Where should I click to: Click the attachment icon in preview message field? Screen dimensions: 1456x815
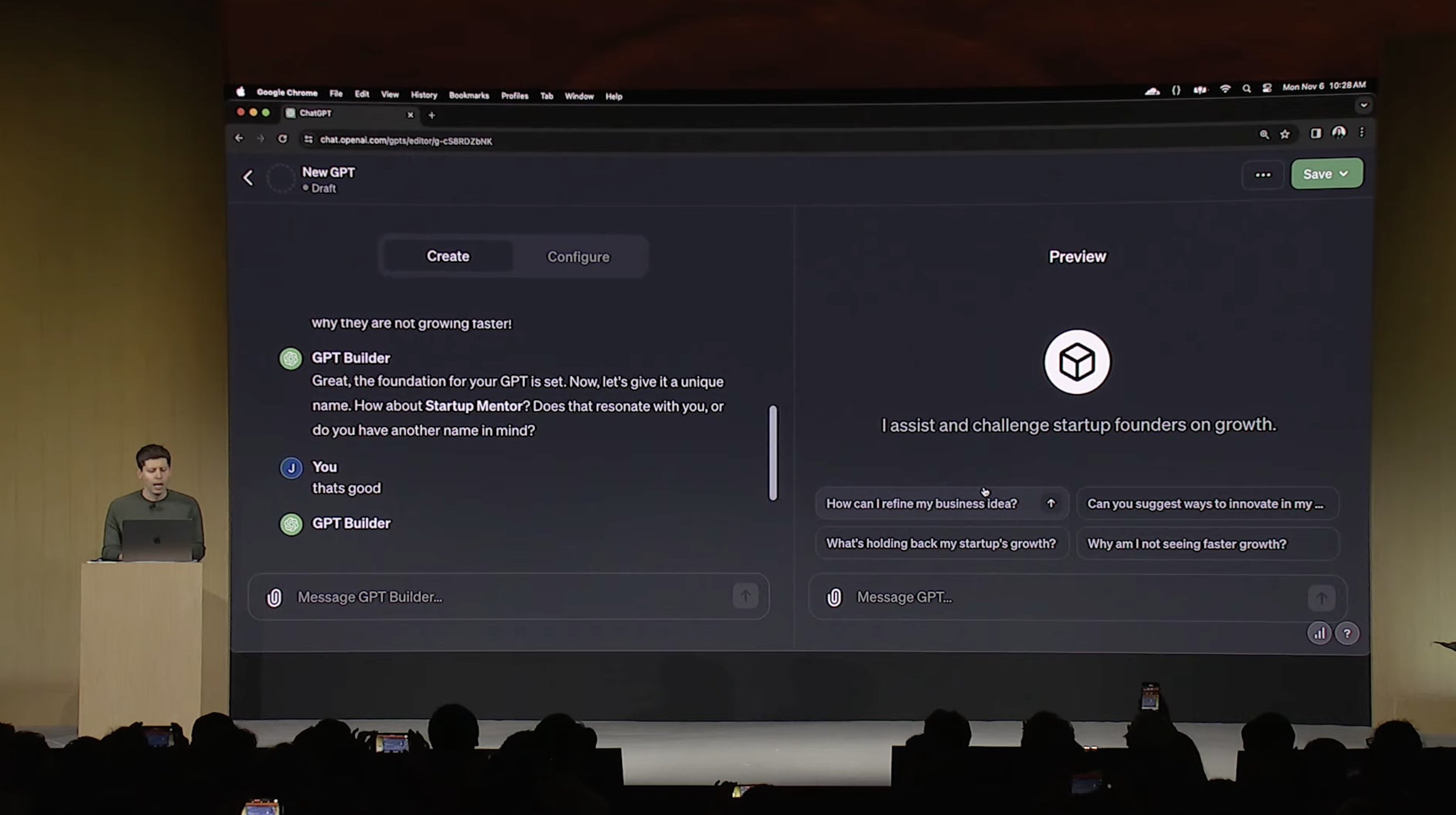pos(835,597)
